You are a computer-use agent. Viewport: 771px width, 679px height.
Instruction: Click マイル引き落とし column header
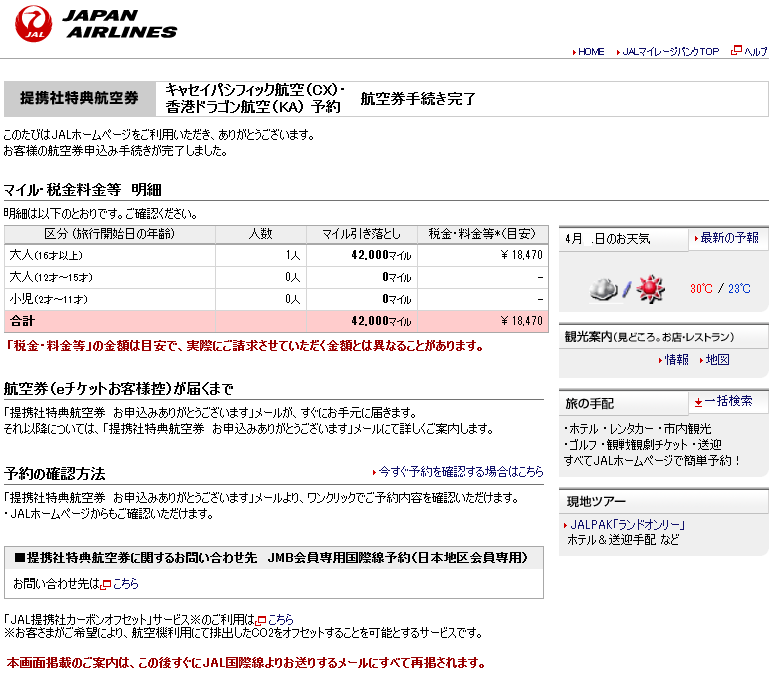(361, 234)
